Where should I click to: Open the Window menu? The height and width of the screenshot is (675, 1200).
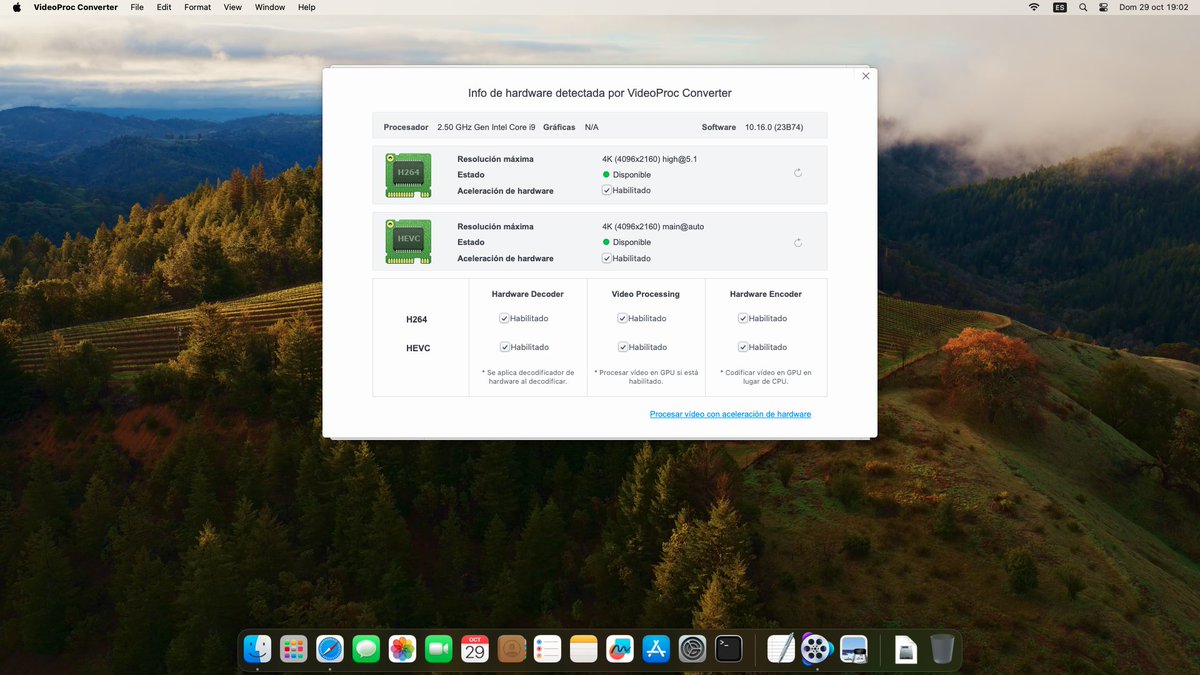(x=269, y=7)
